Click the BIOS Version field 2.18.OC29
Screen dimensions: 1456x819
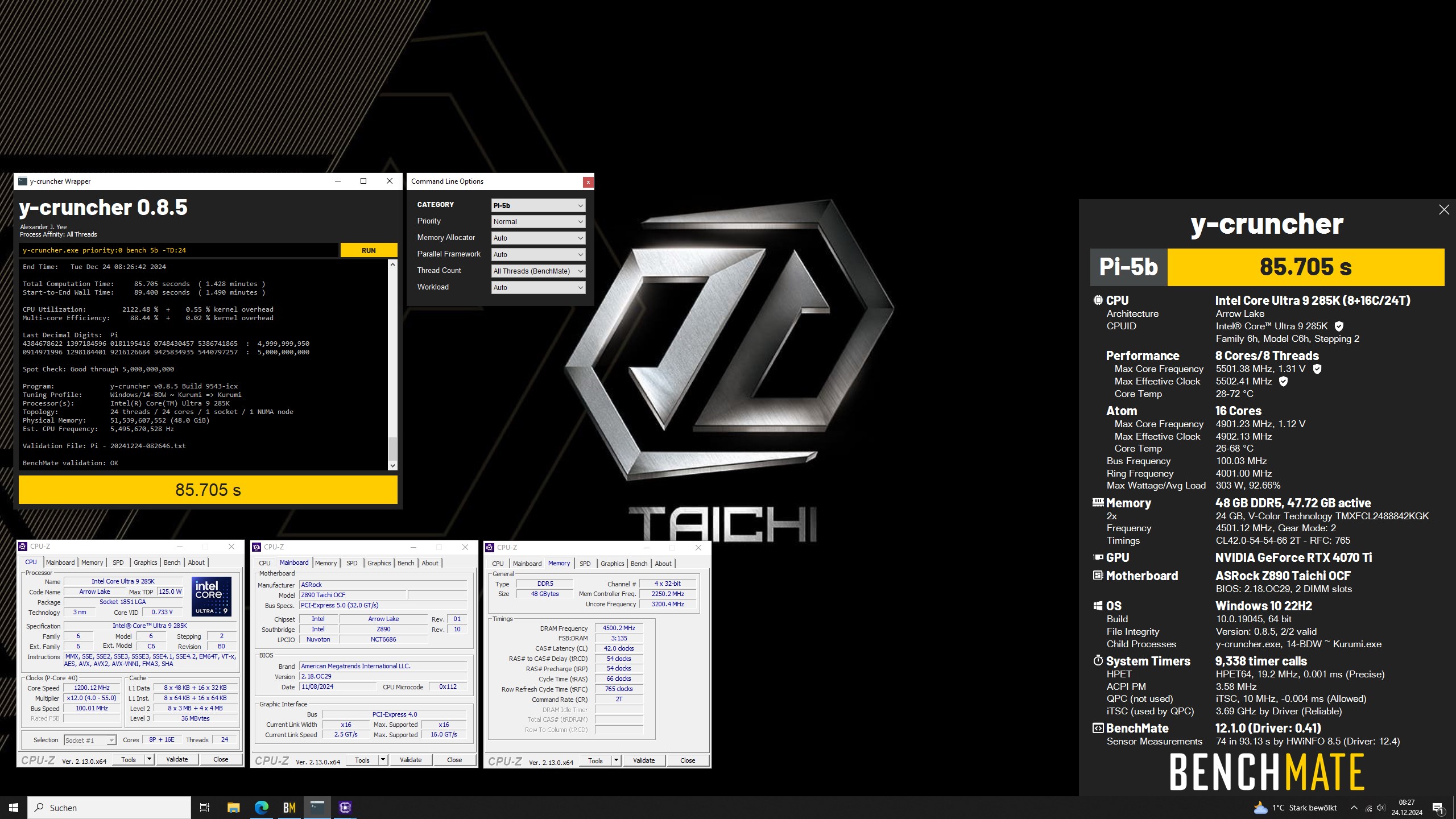(x=383, y=676)
